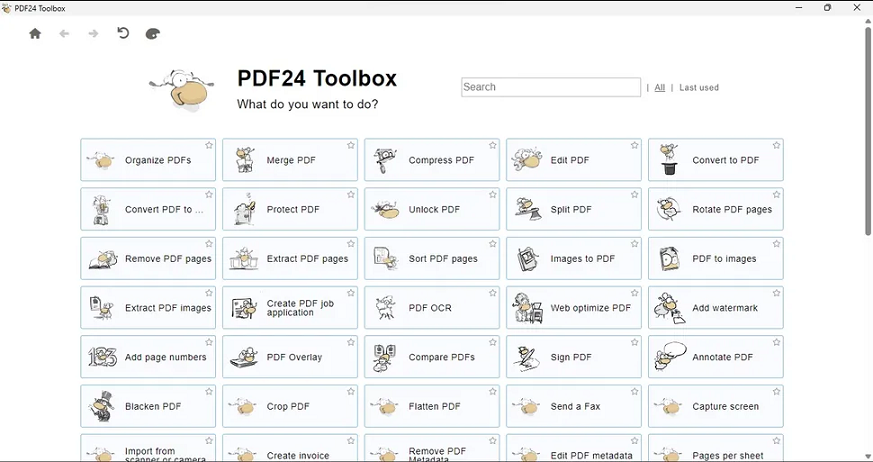Open the Create invoice tool
Image resolution: width=873 pixels, height=462 pixels.
(x=290, y=448)
